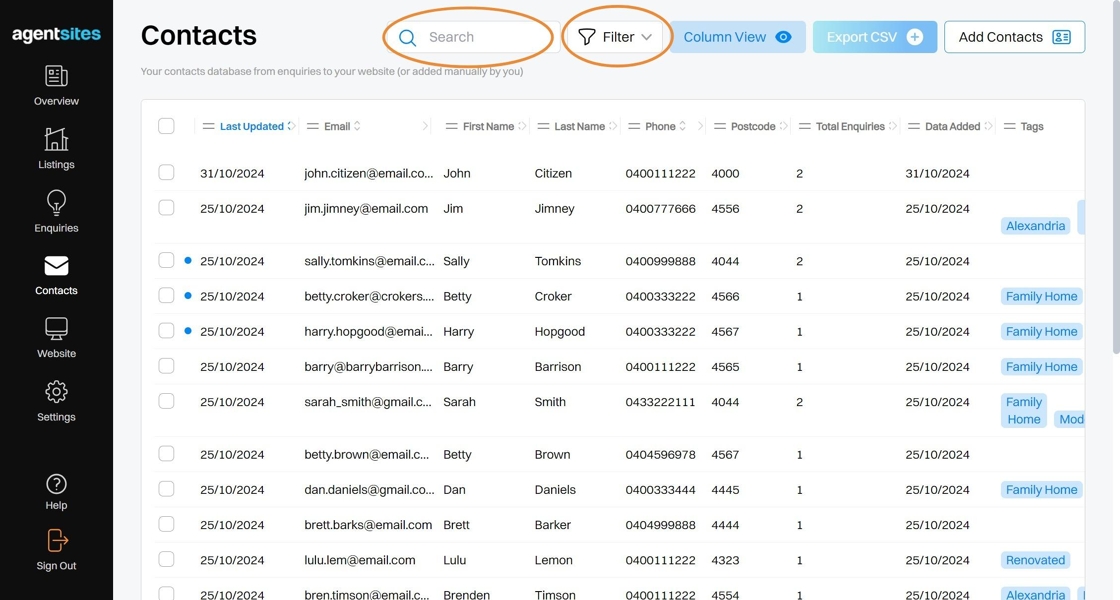Image resolution: width=1120 pixels, height=600 pixels.
Task: Sort by Phone using its sort arrows
Action: point(682,126)
